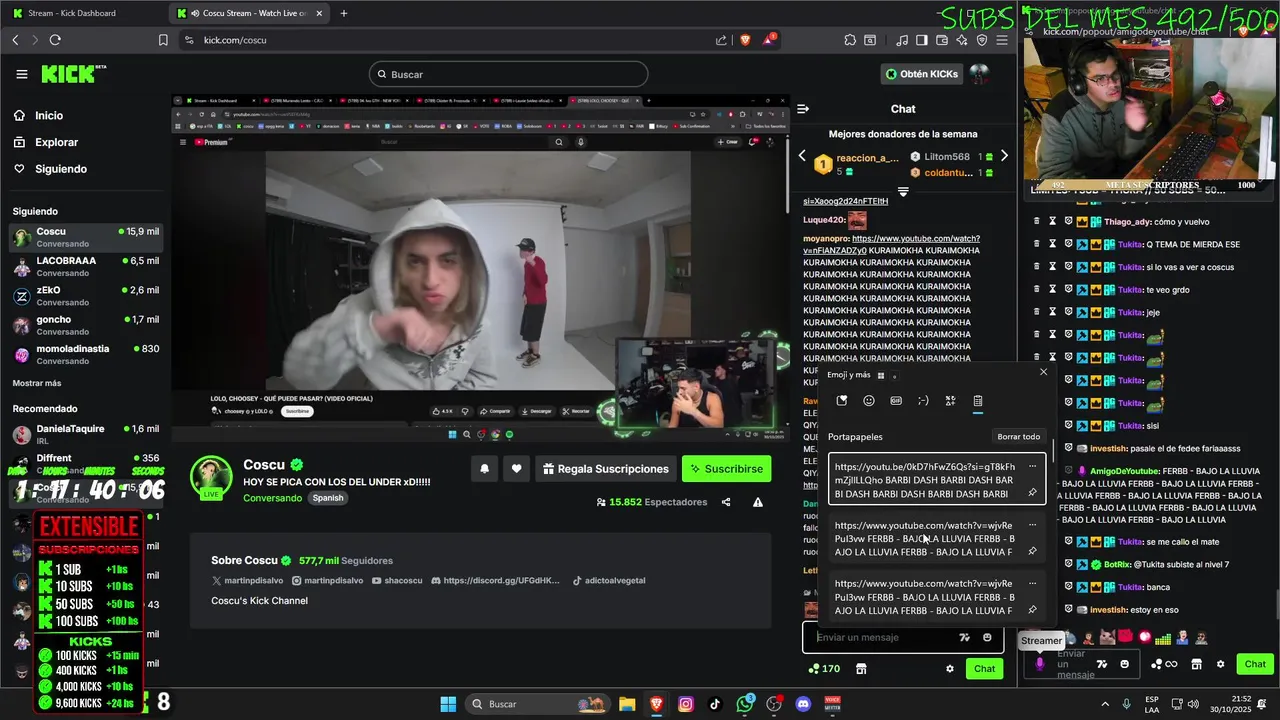
Task: Collapse chat with the arrow icon
Action: (x=803, y=109)
